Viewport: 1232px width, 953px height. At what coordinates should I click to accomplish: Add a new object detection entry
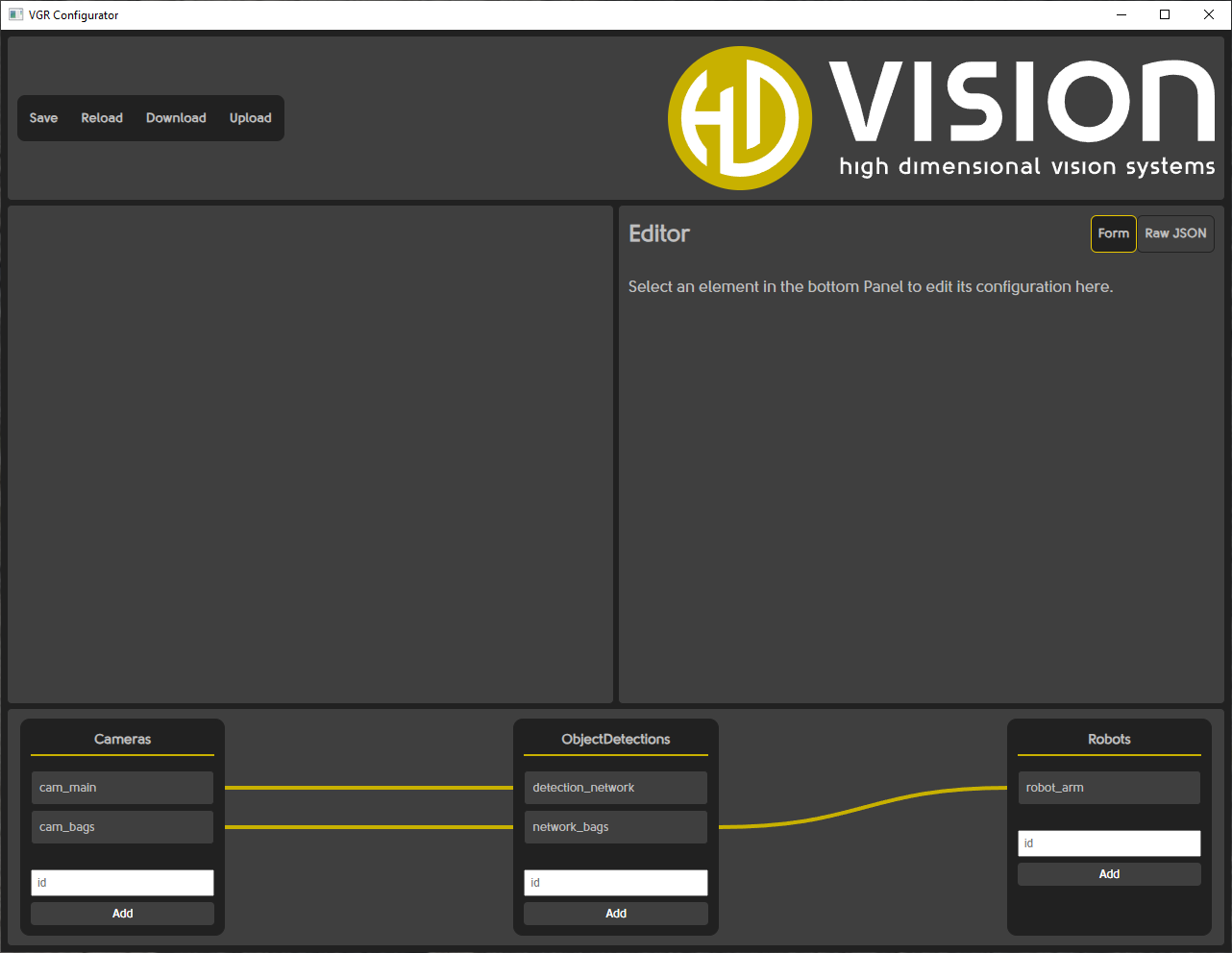pyautogui.click(x=616, y=914)
